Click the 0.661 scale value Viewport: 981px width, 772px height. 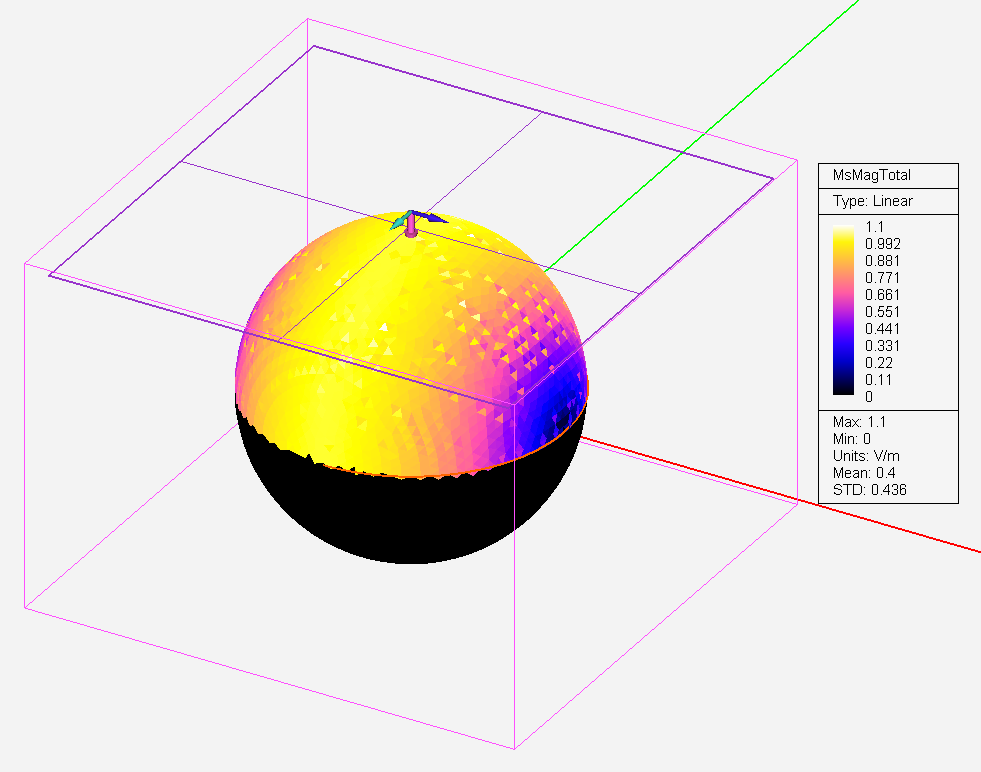(x=882, y=294)
